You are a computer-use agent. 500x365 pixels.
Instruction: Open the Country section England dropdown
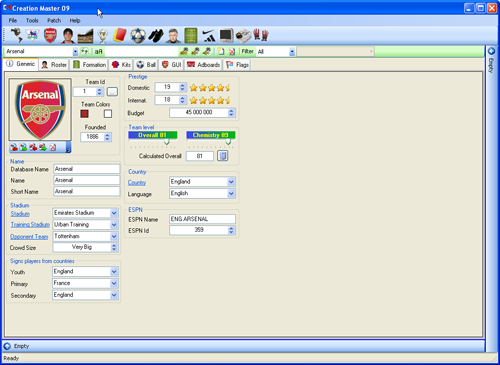pyautogui.click(x=231, y=182)
